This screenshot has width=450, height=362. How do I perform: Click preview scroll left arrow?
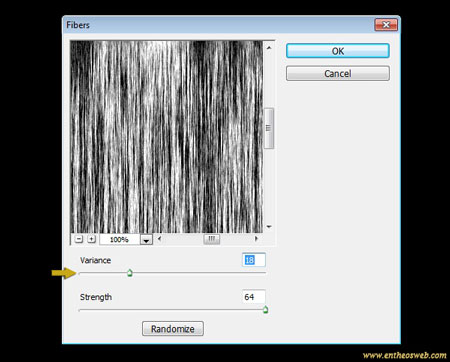click(159, 239)
